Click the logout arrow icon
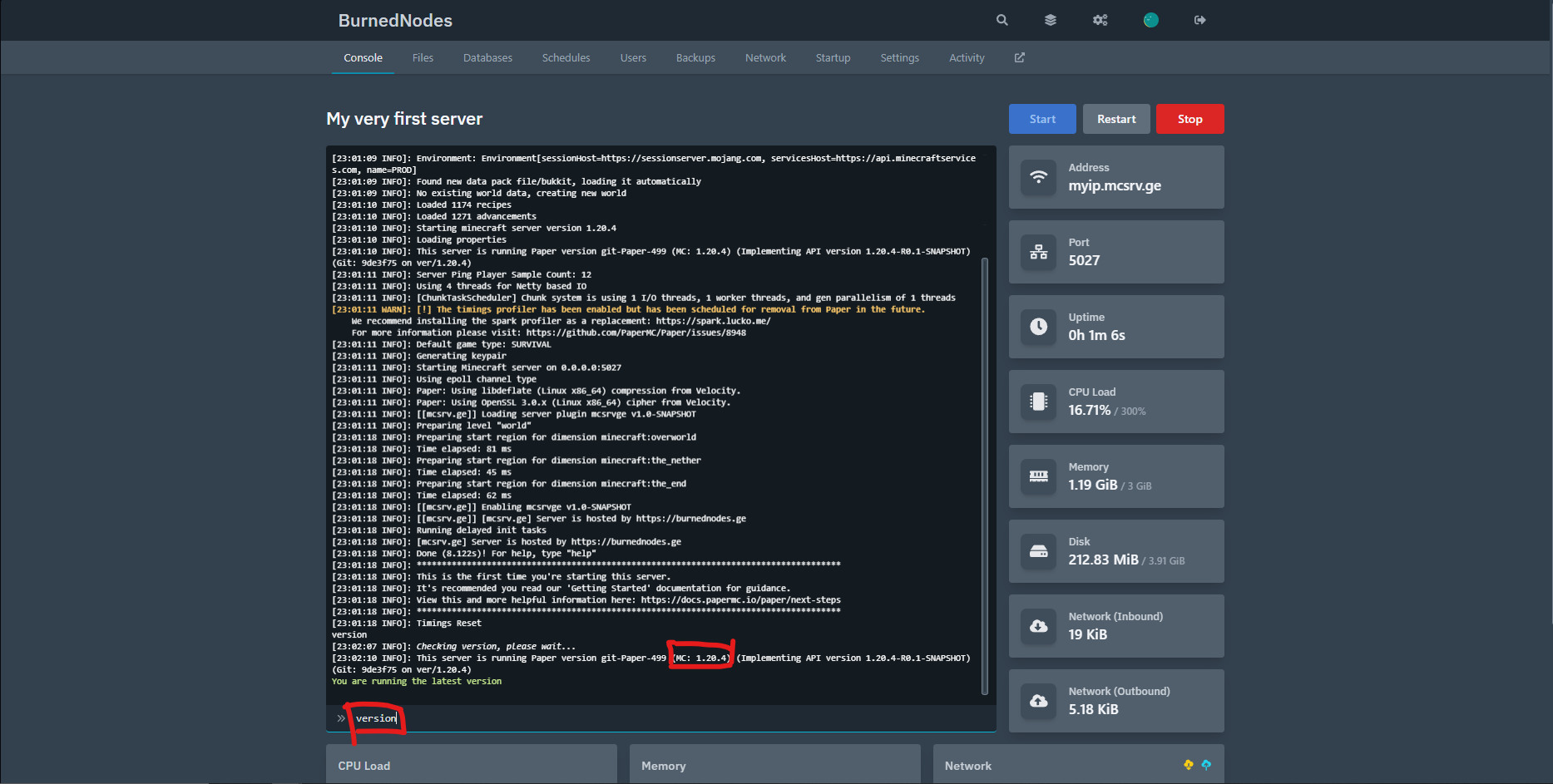Viewport: 1553px width, 784px height. point(1199,20)
